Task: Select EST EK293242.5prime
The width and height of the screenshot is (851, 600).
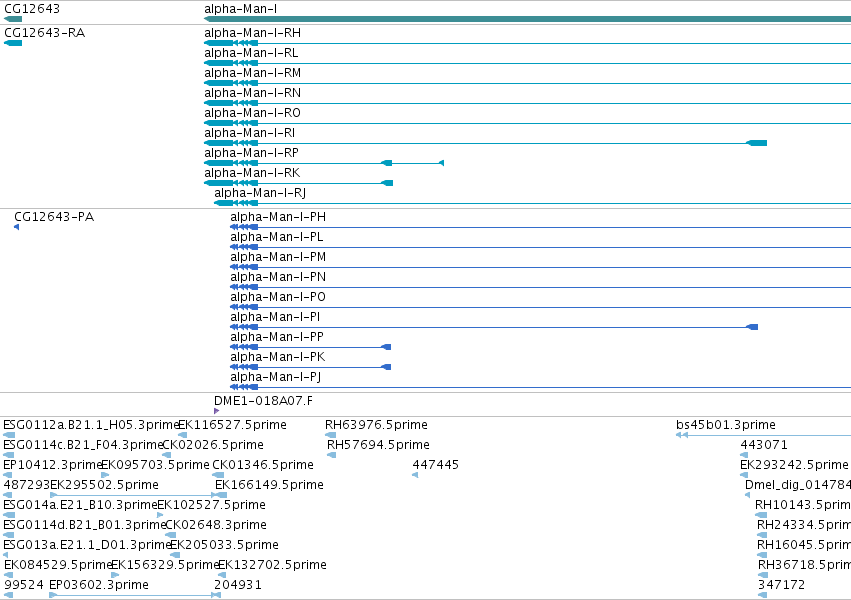Action: tap(794, 465)
